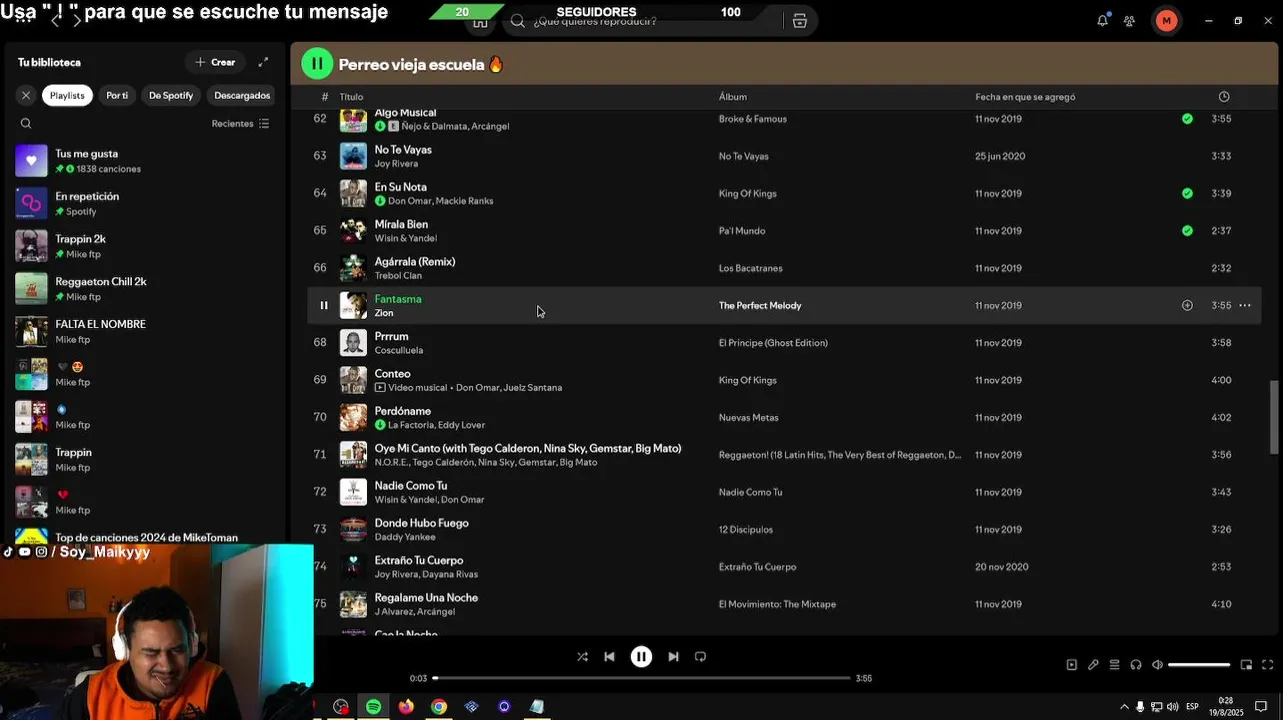Image resolution: width=1283 pixels, height=720 pixels.
Task: Show hidden system tray icons chevron
Action: click(x=1124, y=706)
